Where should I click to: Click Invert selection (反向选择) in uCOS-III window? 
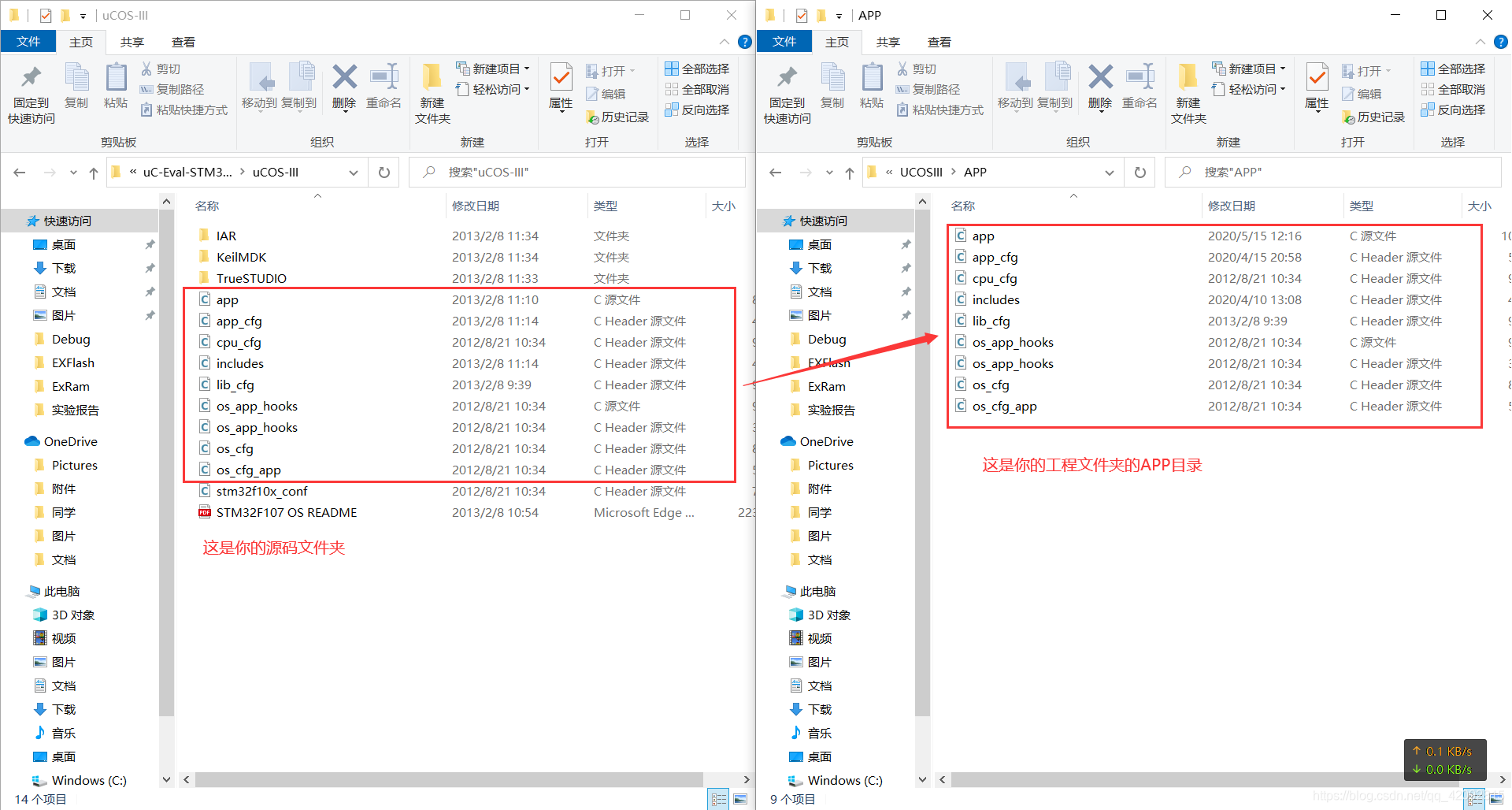pyautogui.click(x=698, y=110)
